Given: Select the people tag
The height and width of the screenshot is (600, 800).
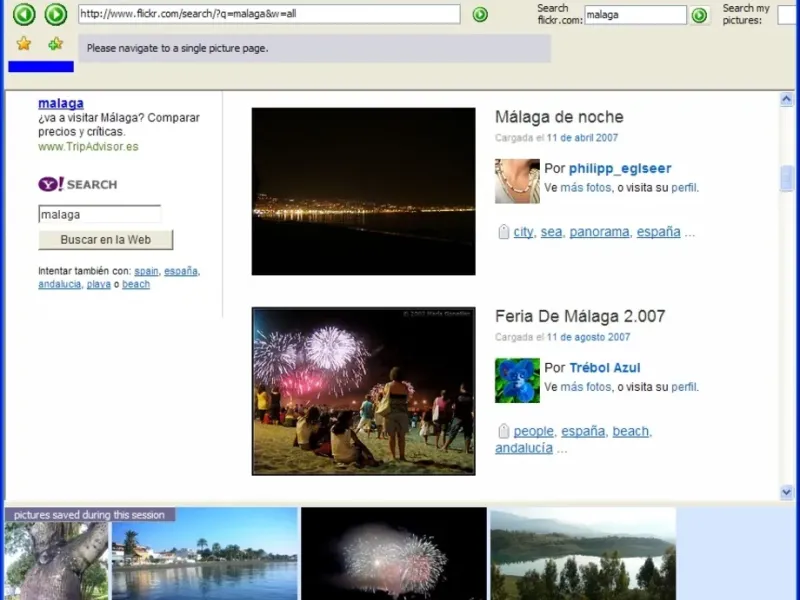Looking at the screenshot, I should pyautogui.click(x=534, y=431).
